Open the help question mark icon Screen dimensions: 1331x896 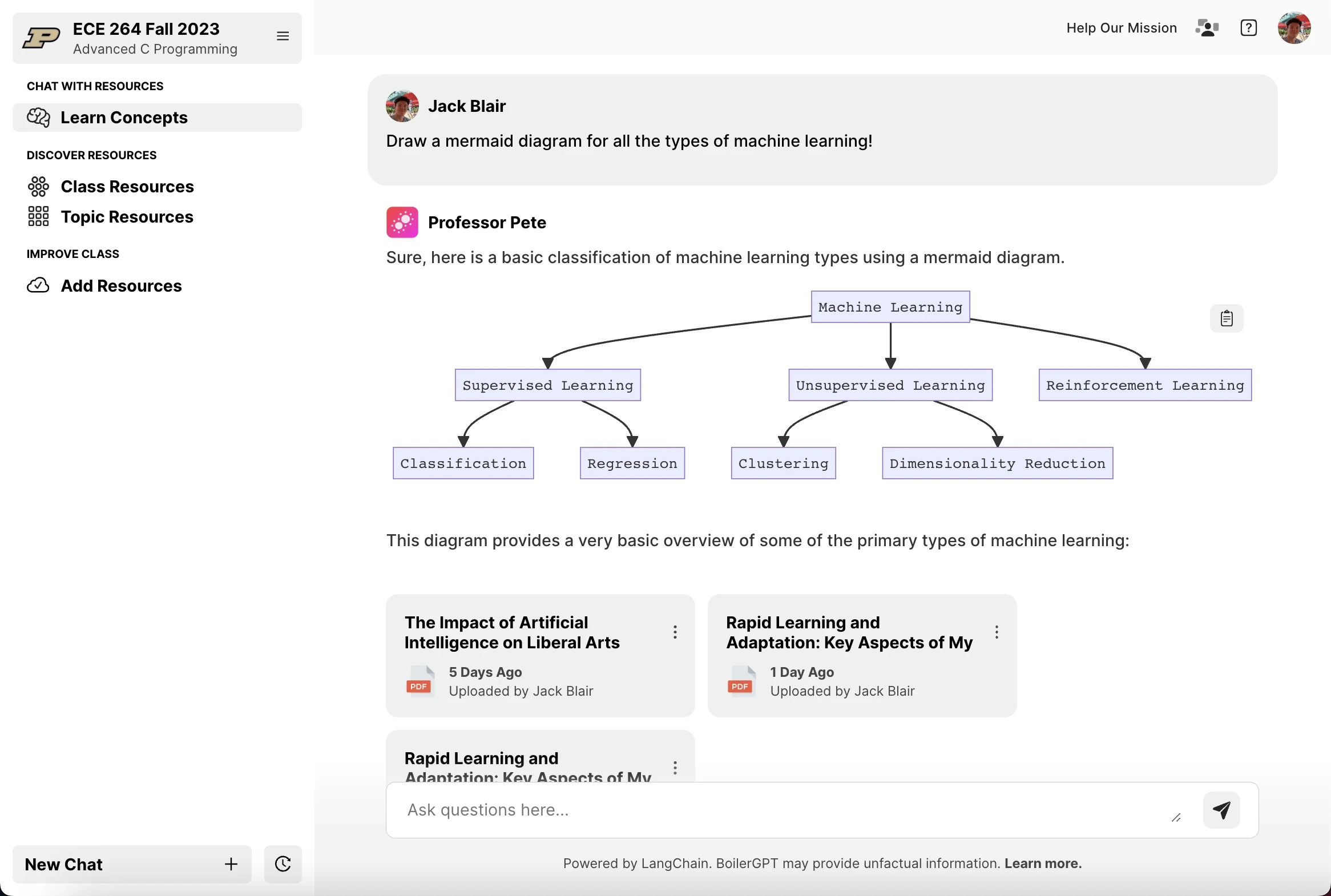(x=1249, y=27)
